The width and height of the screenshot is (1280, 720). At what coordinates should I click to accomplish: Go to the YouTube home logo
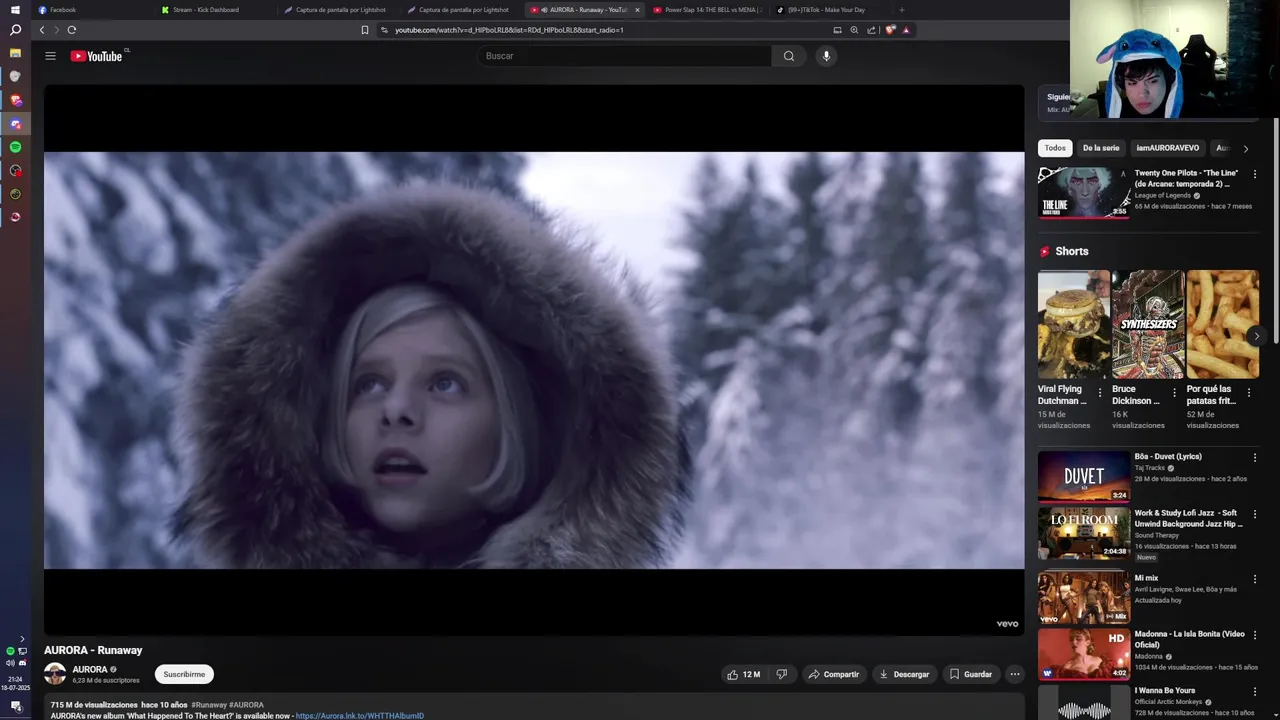coord(97,56)
